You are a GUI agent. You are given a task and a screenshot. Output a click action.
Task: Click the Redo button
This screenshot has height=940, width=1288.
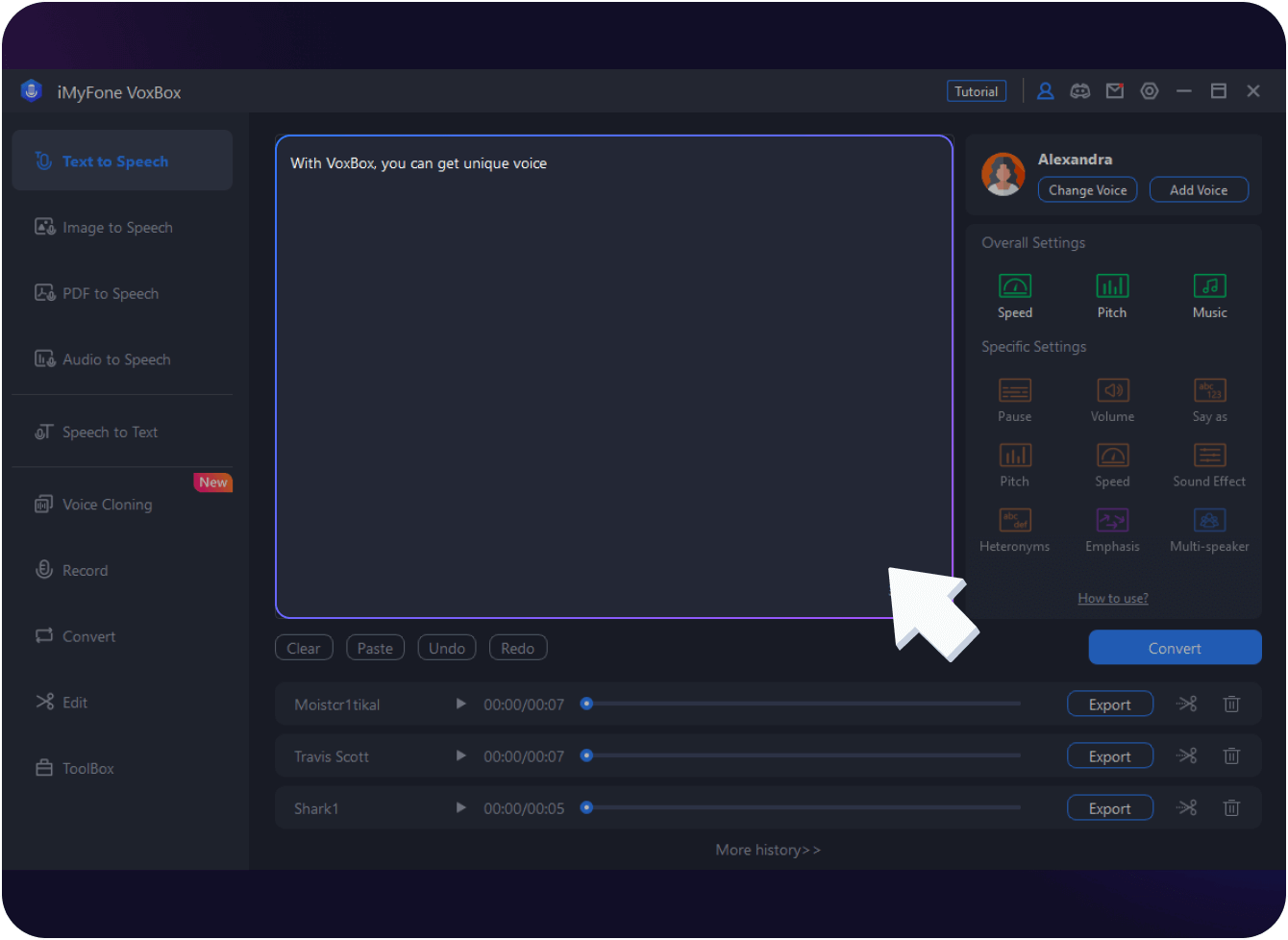(517, 648)
